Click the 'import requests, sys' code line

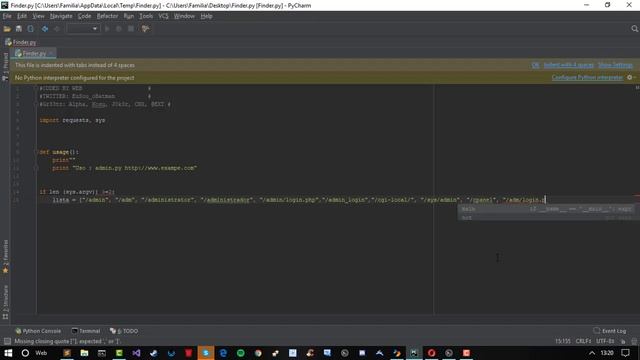pyautogui.click(x=72, y=120)
